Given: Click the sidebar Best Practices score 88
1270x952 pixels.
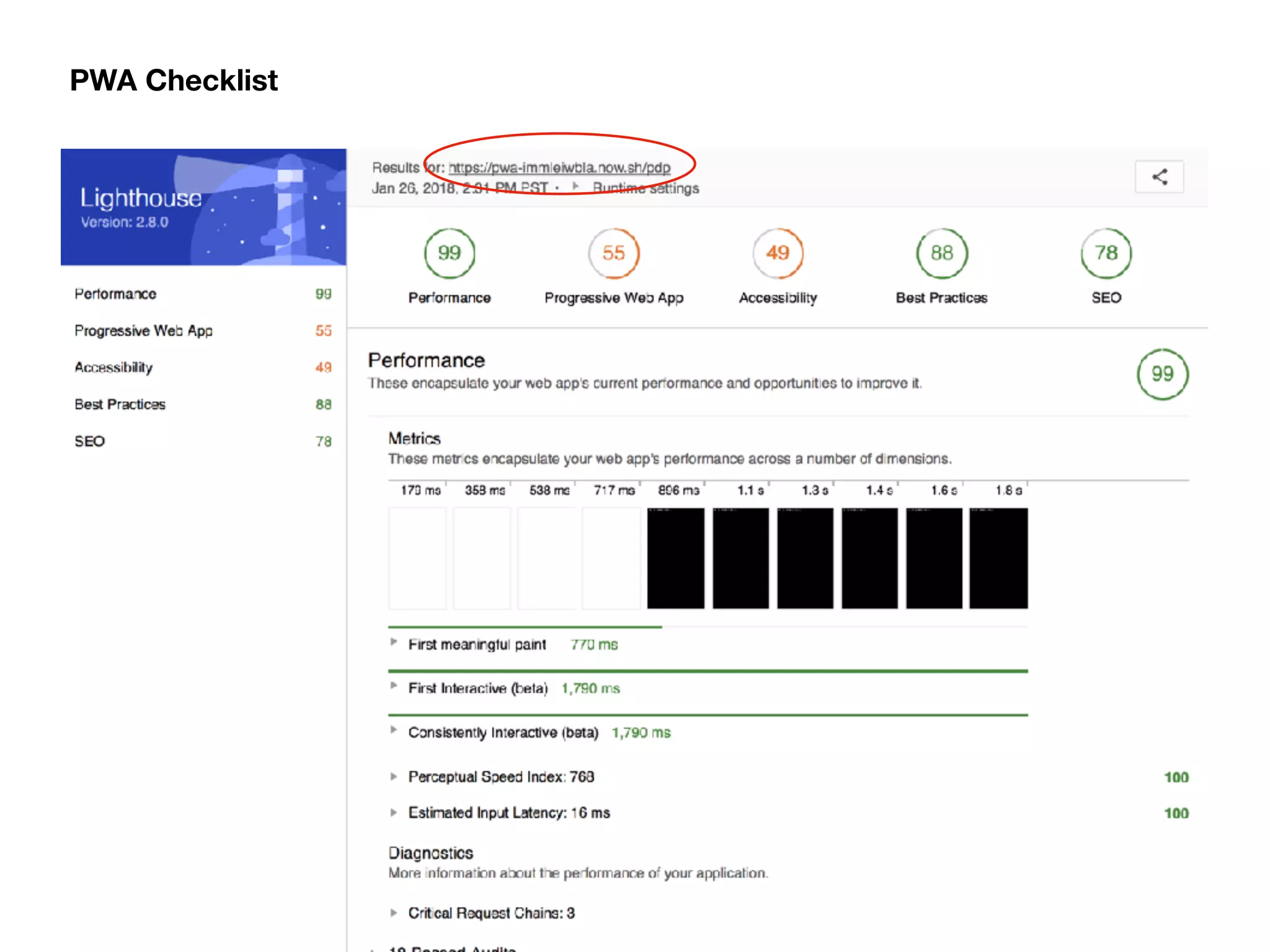Looking at the screenshot, I should click(x=324, y=405).
